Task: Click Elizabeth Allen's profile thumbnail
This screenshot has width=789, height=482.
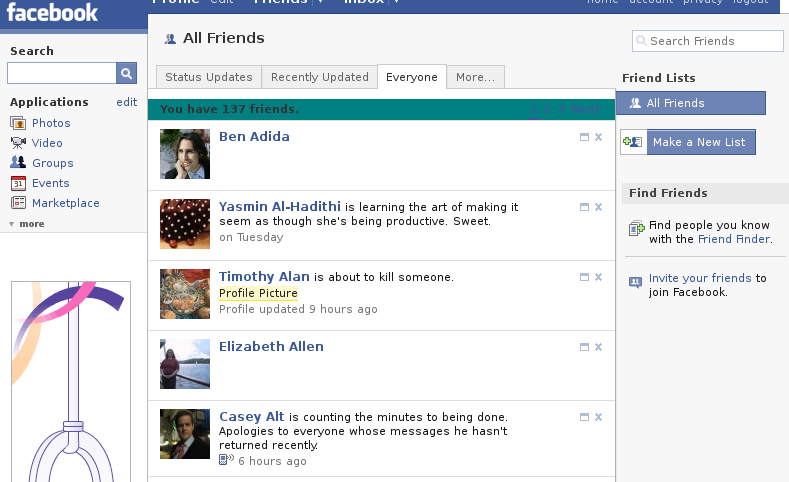Action: click(185, 364)
